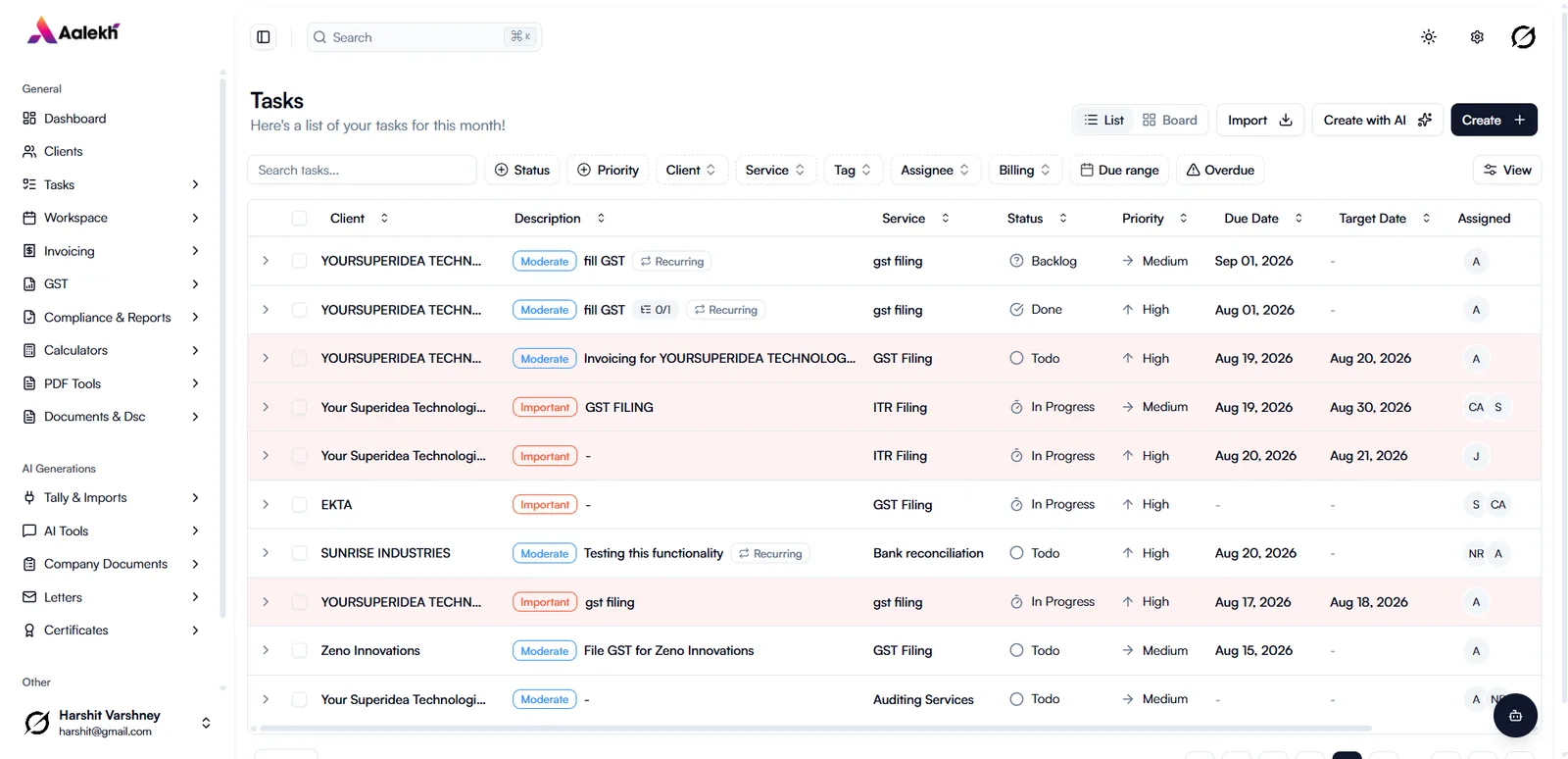Open the Client filter dropdown

[x=691, y=170]
